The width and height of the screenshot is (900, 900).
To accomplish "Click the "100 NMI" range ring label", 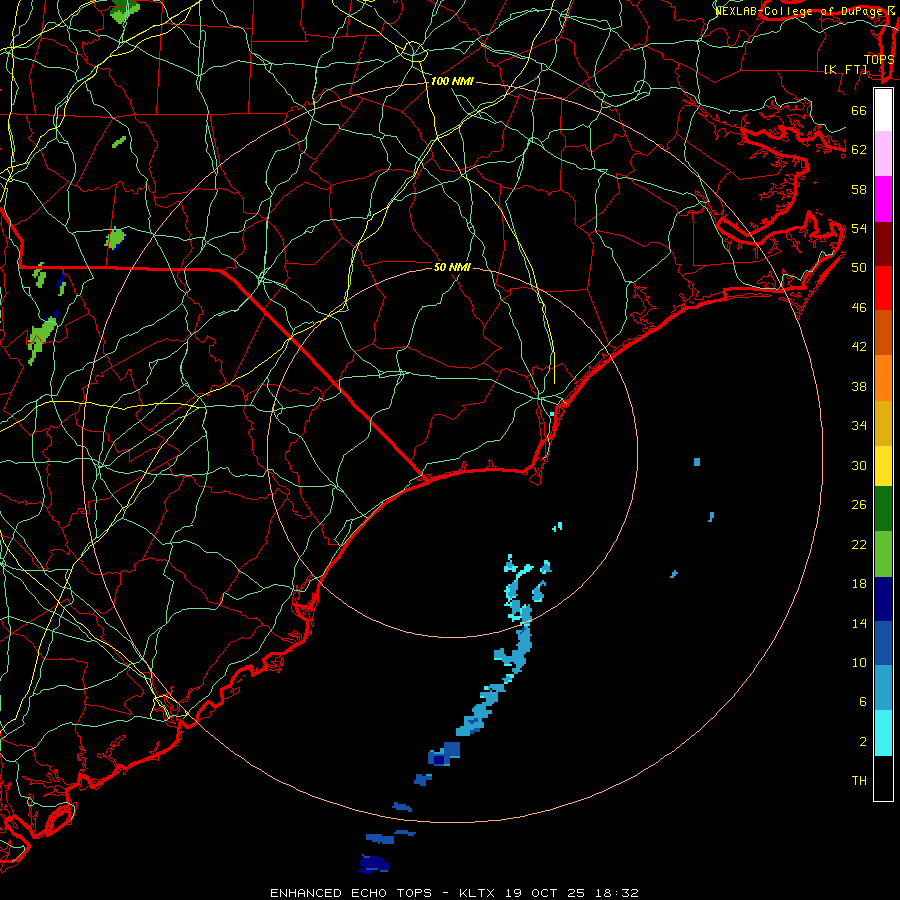I will (452, 81).
